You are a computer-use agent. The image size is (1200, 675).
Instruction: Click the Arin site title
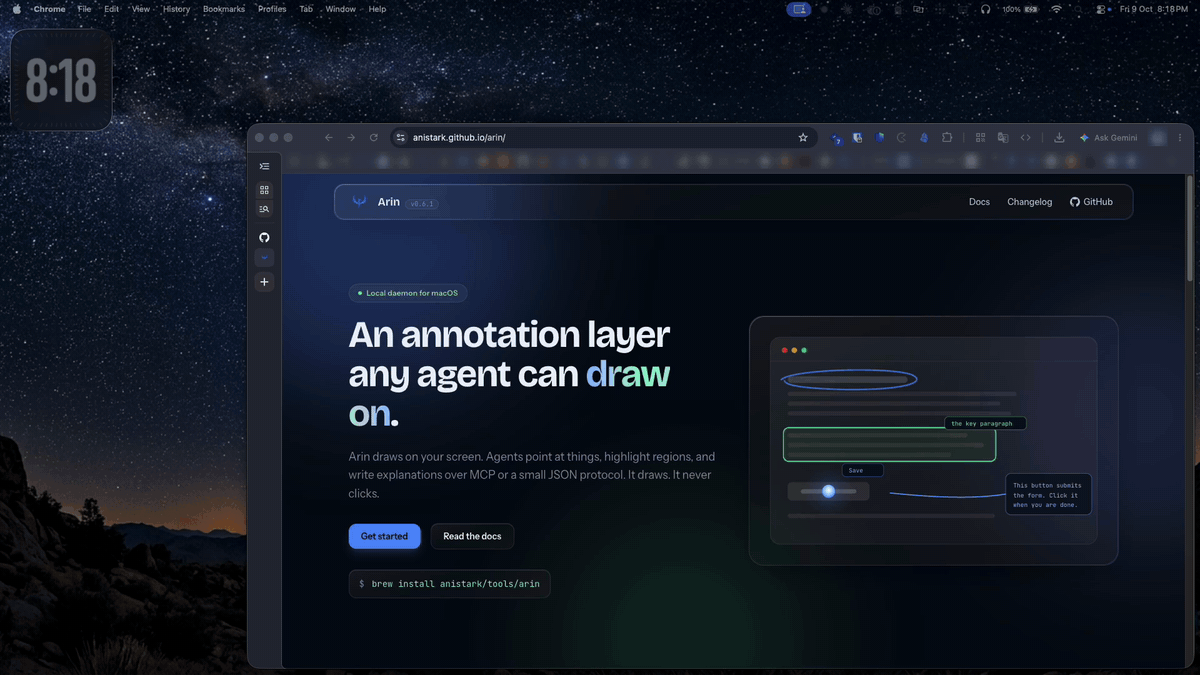tap(389, 202)
